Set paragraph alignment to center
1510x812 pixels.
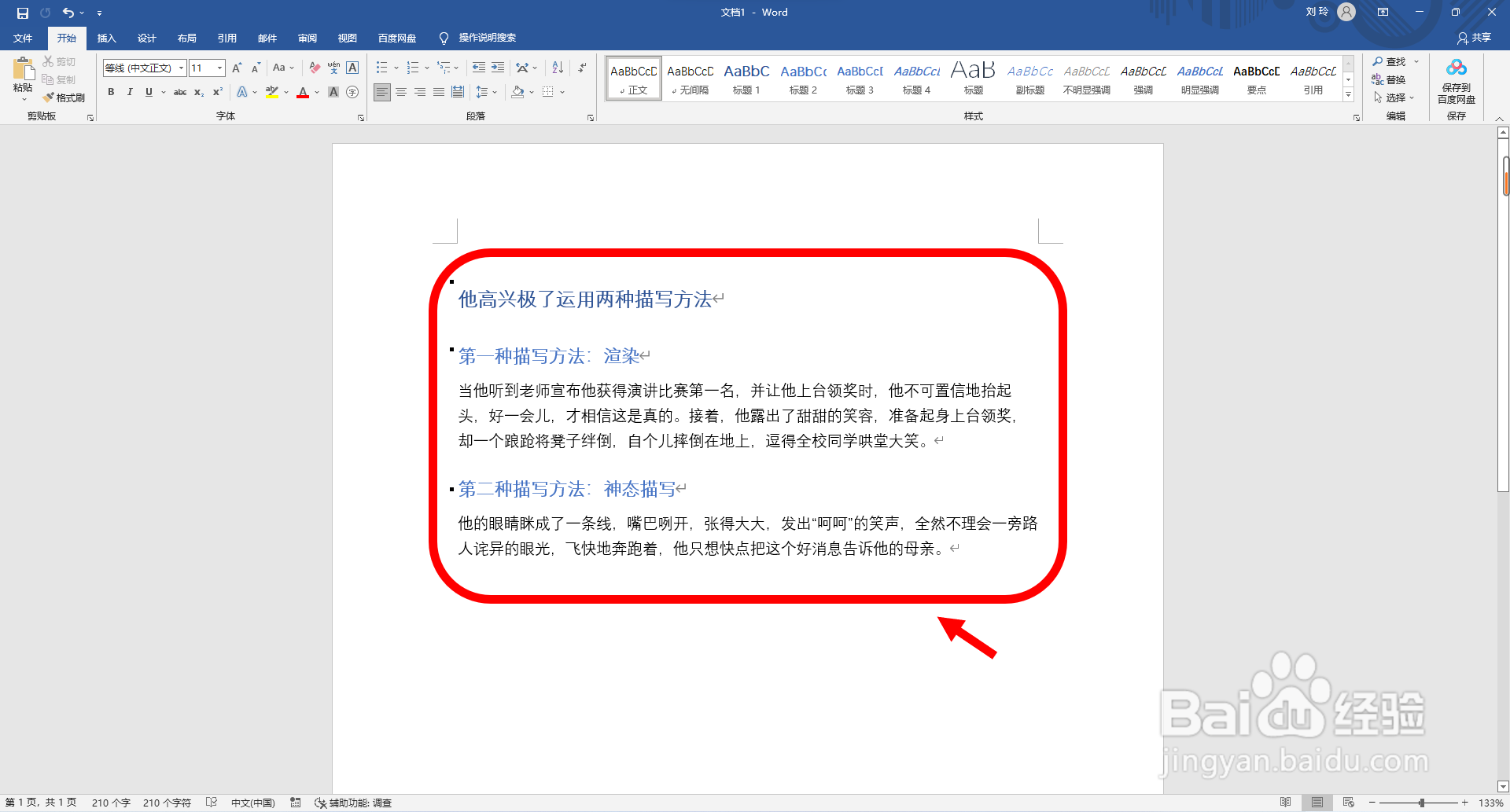pyautogui.click(x=401, y=92)
